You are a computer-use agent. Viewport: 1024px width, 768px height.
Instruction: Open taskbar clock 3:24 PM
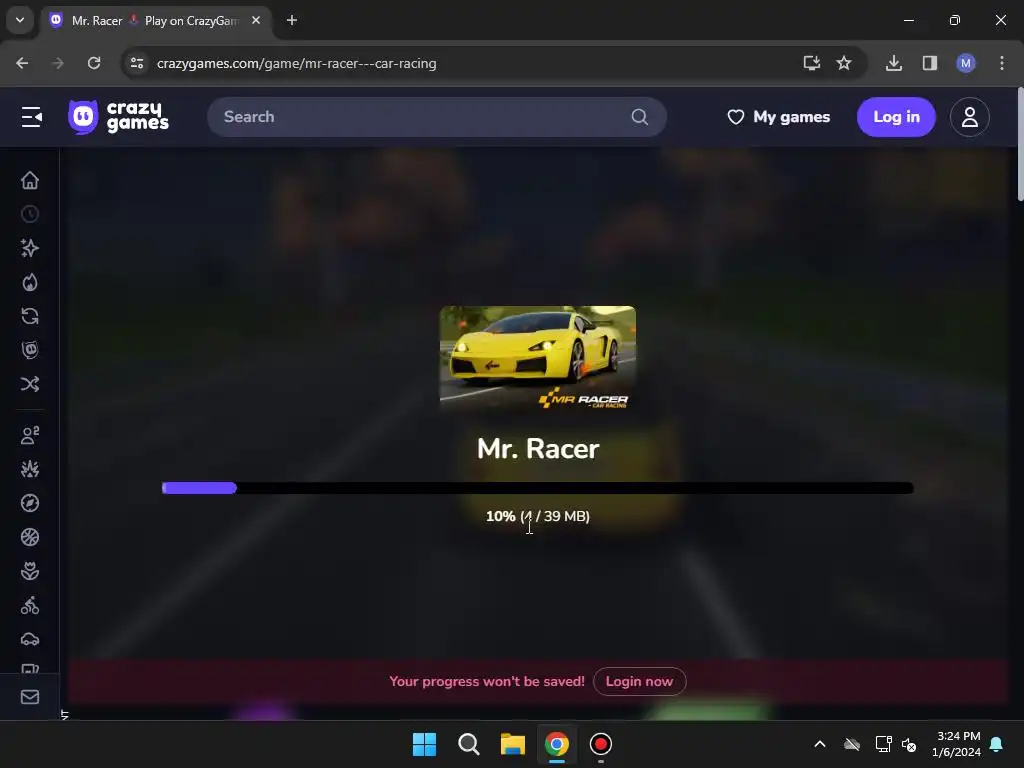click(957, 744)
